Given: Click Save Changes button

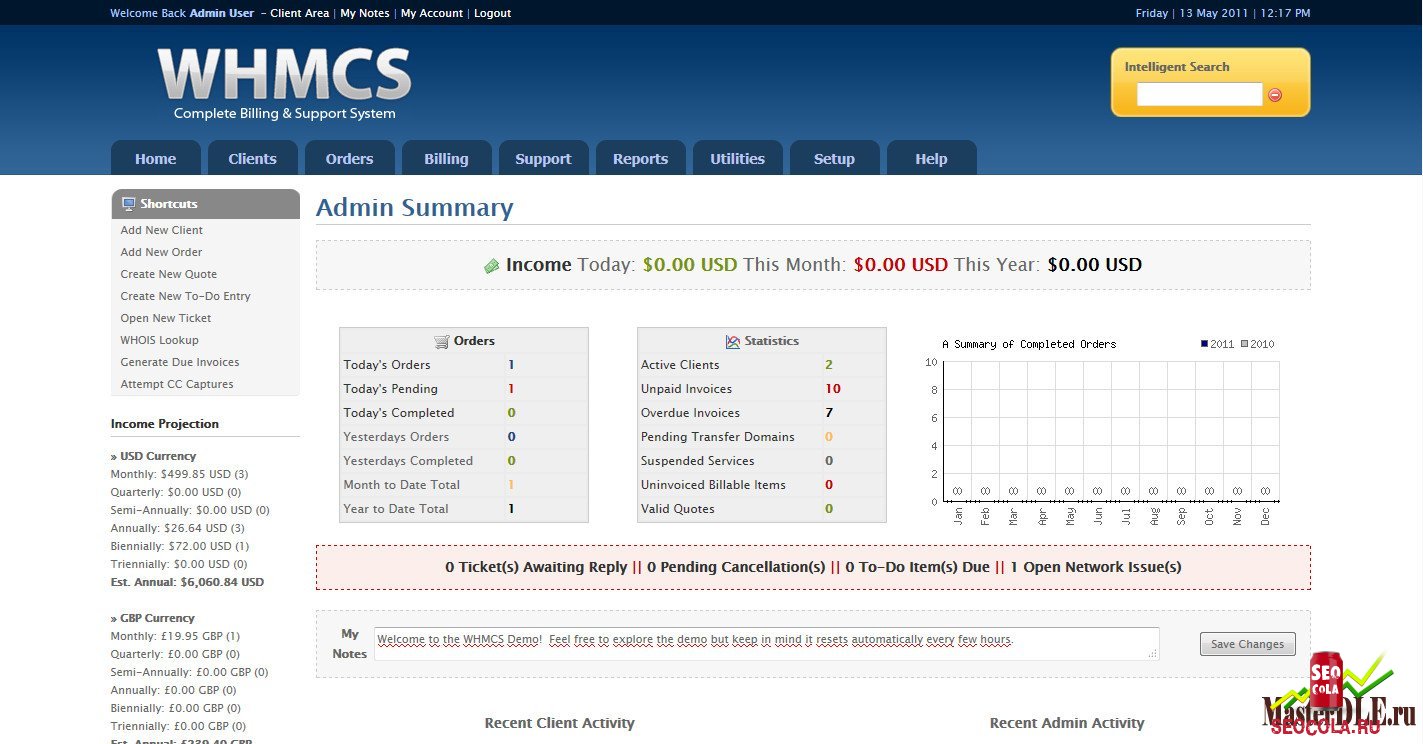Looking at the screenshot, I should click(1247, 644).
